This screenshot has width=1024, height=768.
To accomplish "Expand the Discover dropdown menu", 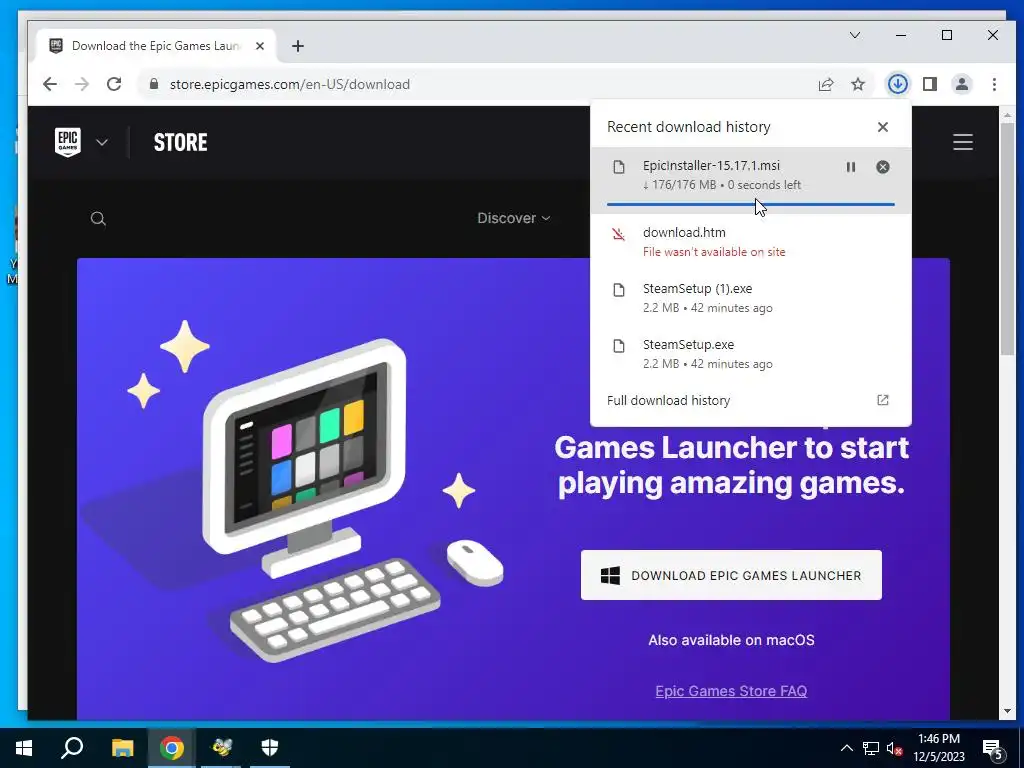I will [513, 218].
